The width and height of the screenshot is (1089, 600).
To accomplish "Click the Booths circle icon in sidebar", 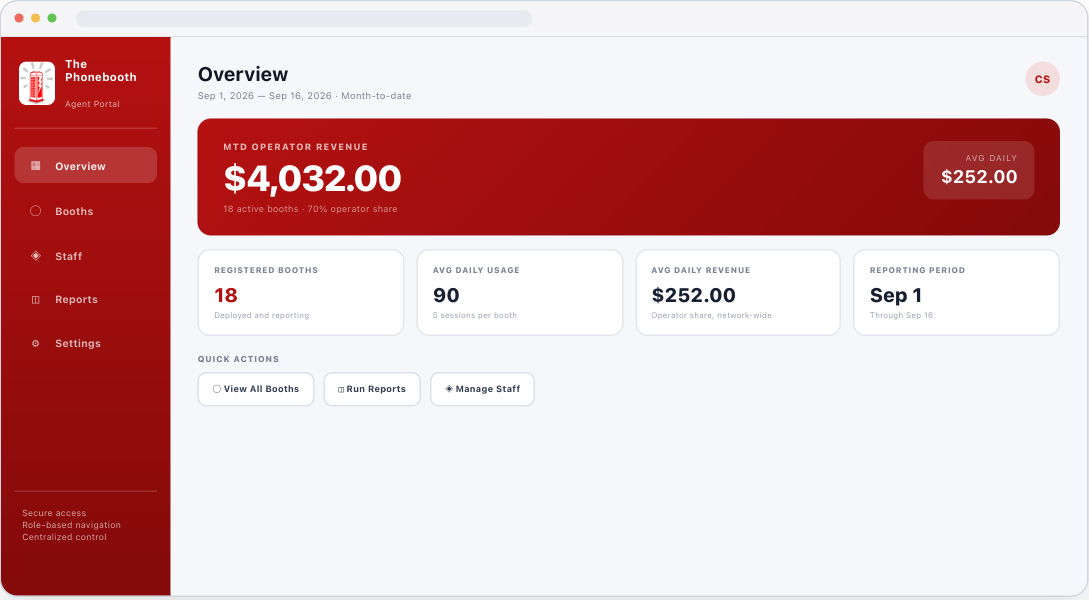I will (x=35, y=211).
